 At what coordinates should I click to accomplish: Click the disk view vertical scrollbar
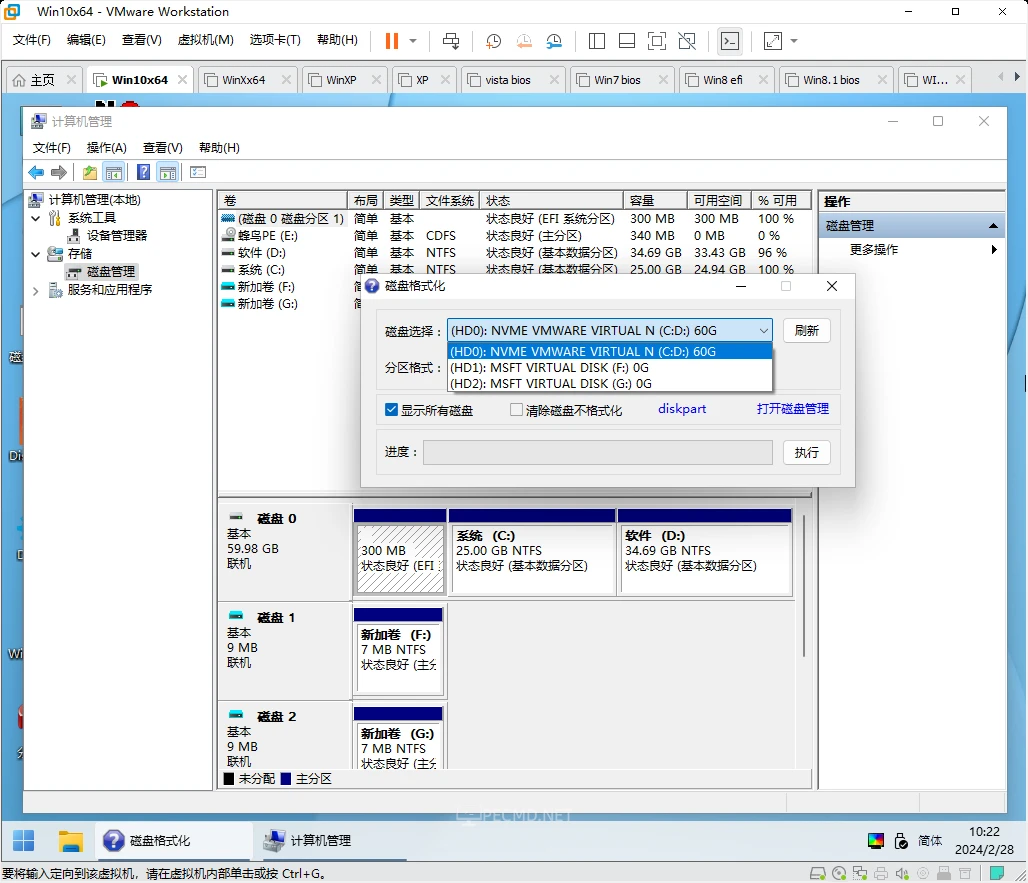coord(804,587)
